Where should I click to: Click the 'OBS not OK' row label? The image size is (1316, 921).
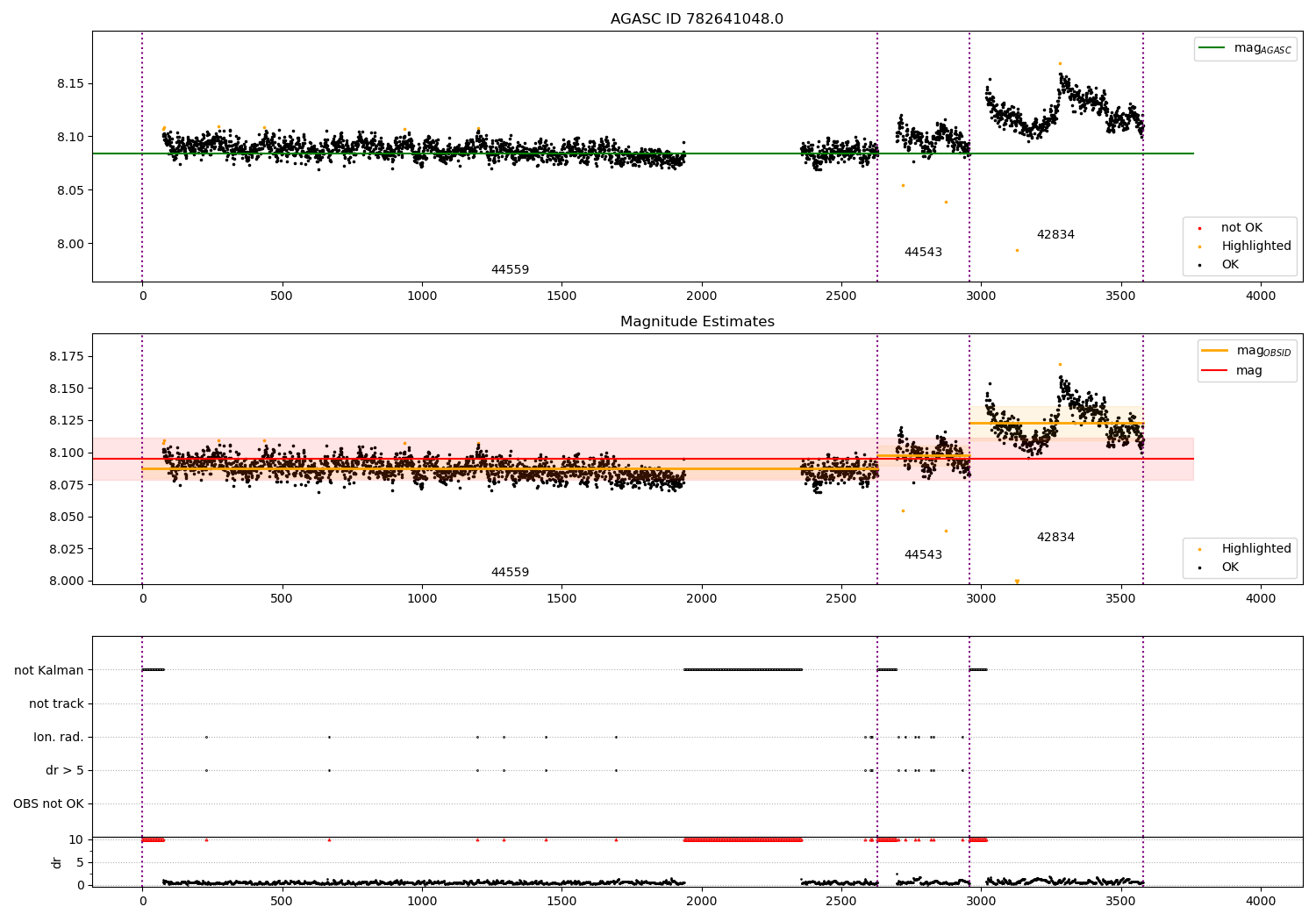49,804
